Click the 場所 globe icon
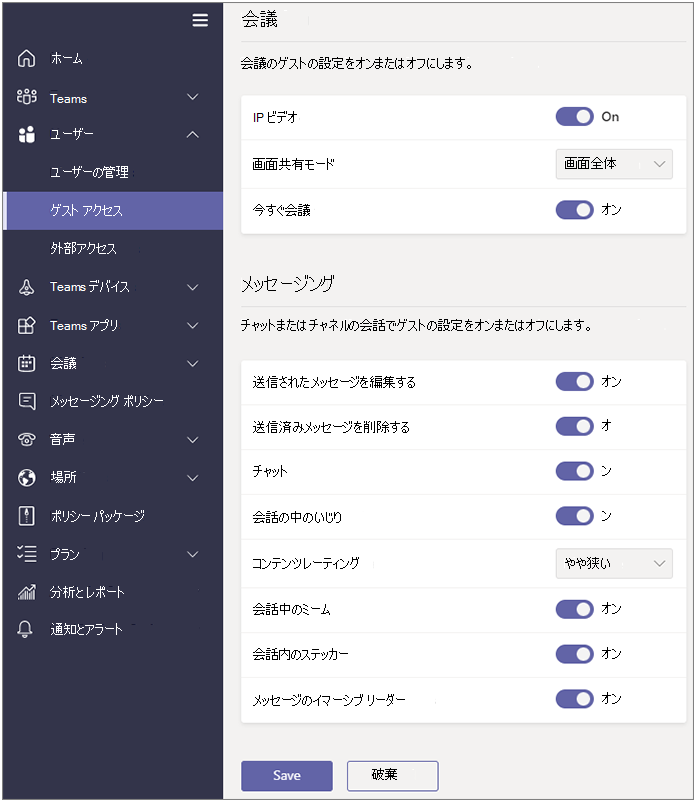This screenshot has width=697, height=803. pyautogui.click(x=27, y=478)
